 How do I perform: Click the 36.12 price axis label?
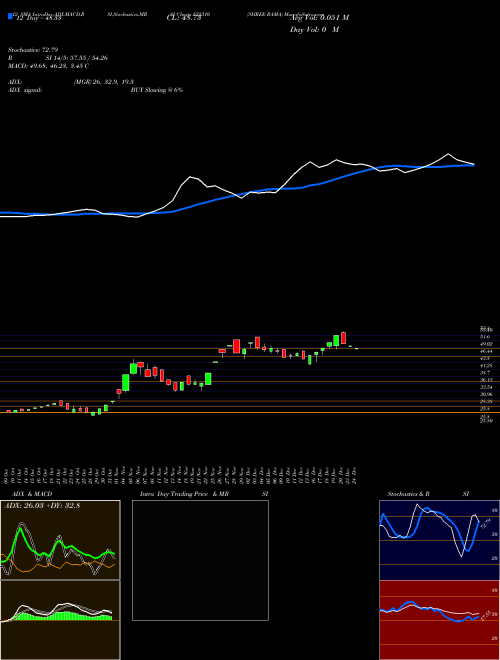pyautogui.click(x=486, y=380)
